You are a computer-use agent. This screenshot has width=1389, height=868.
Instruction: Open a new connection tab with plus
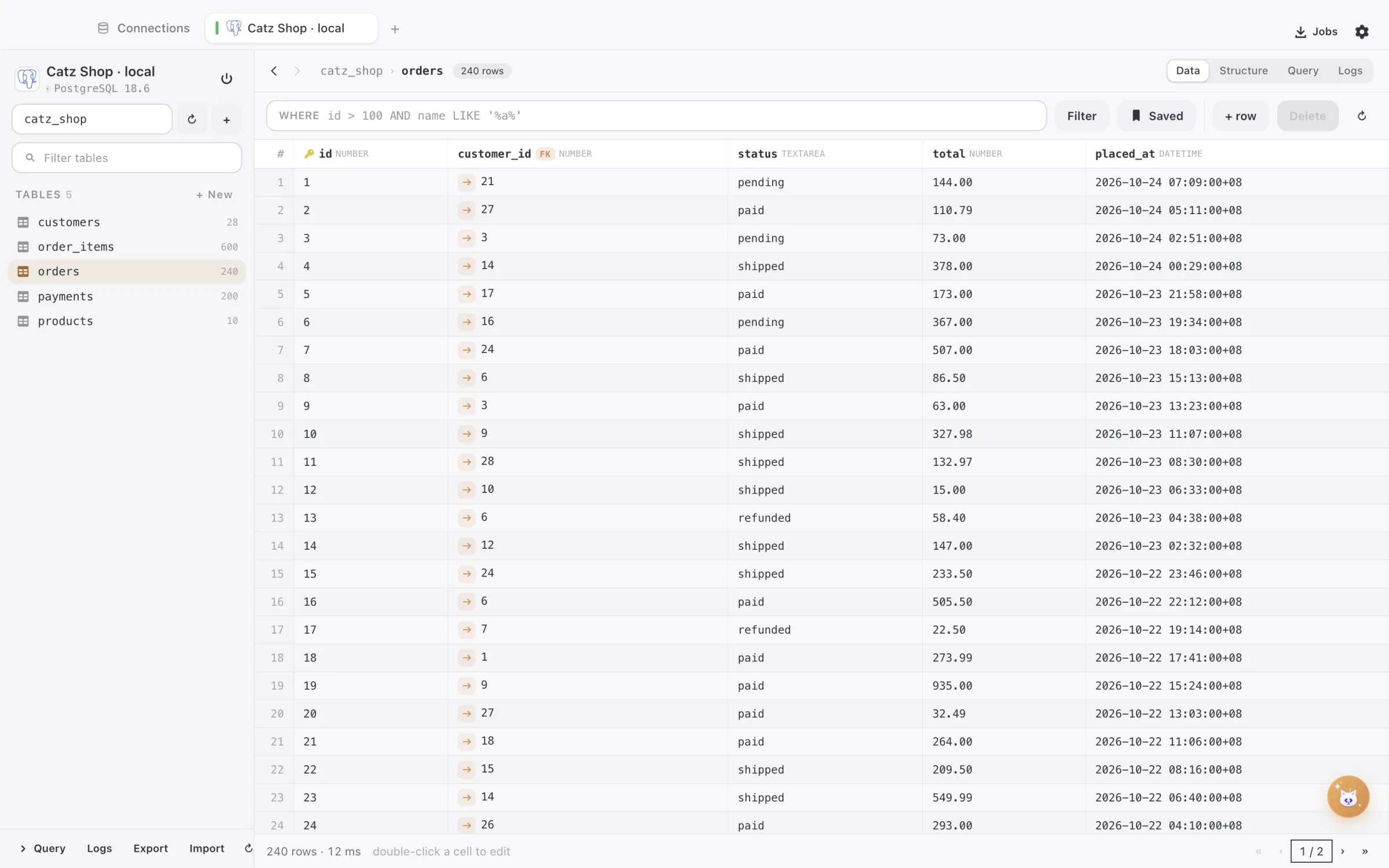395,29
